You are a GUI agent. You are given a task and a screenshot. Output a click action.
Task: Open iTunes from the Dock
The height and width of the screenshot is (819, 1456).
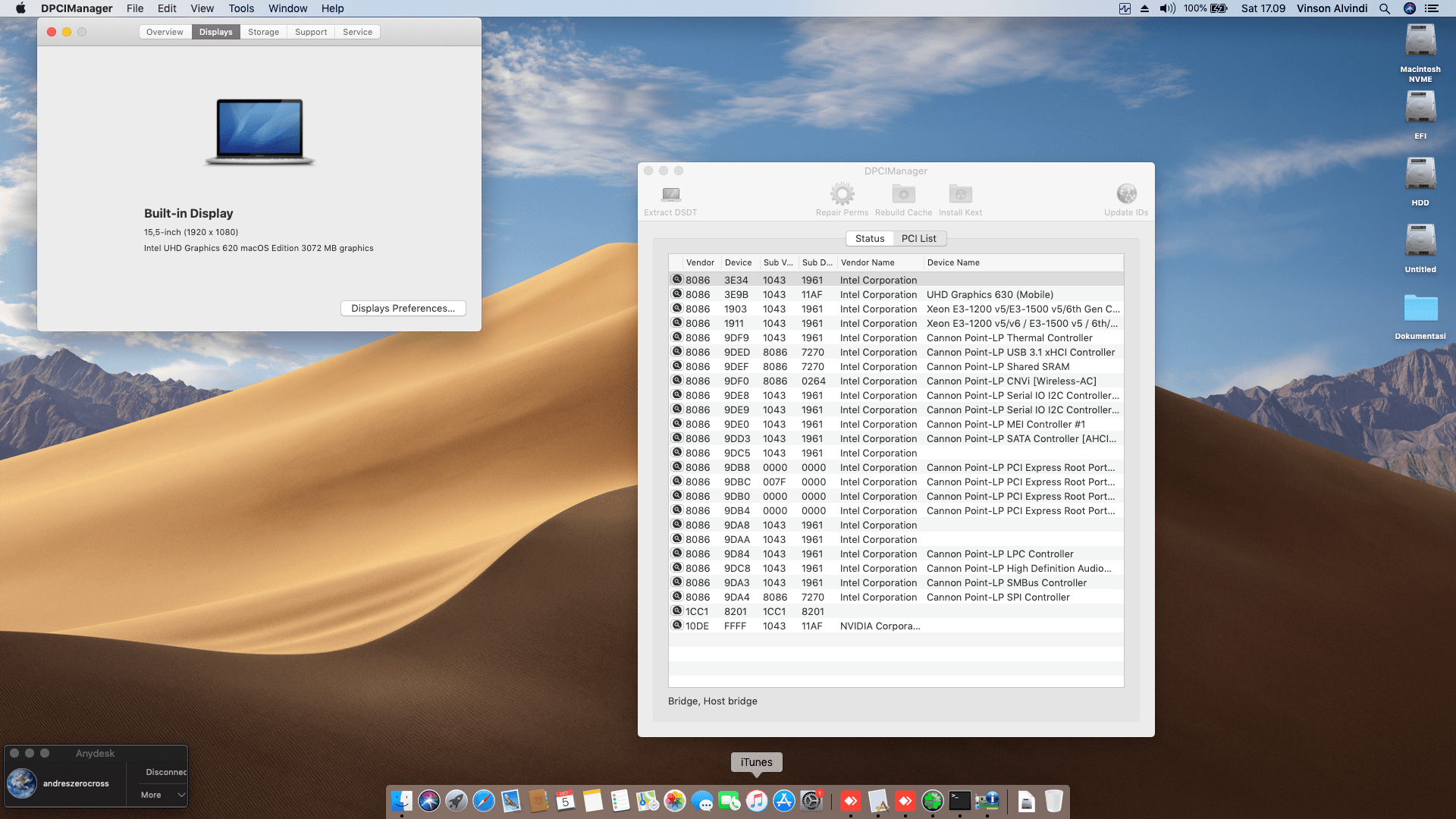click(x=757, y=801)
